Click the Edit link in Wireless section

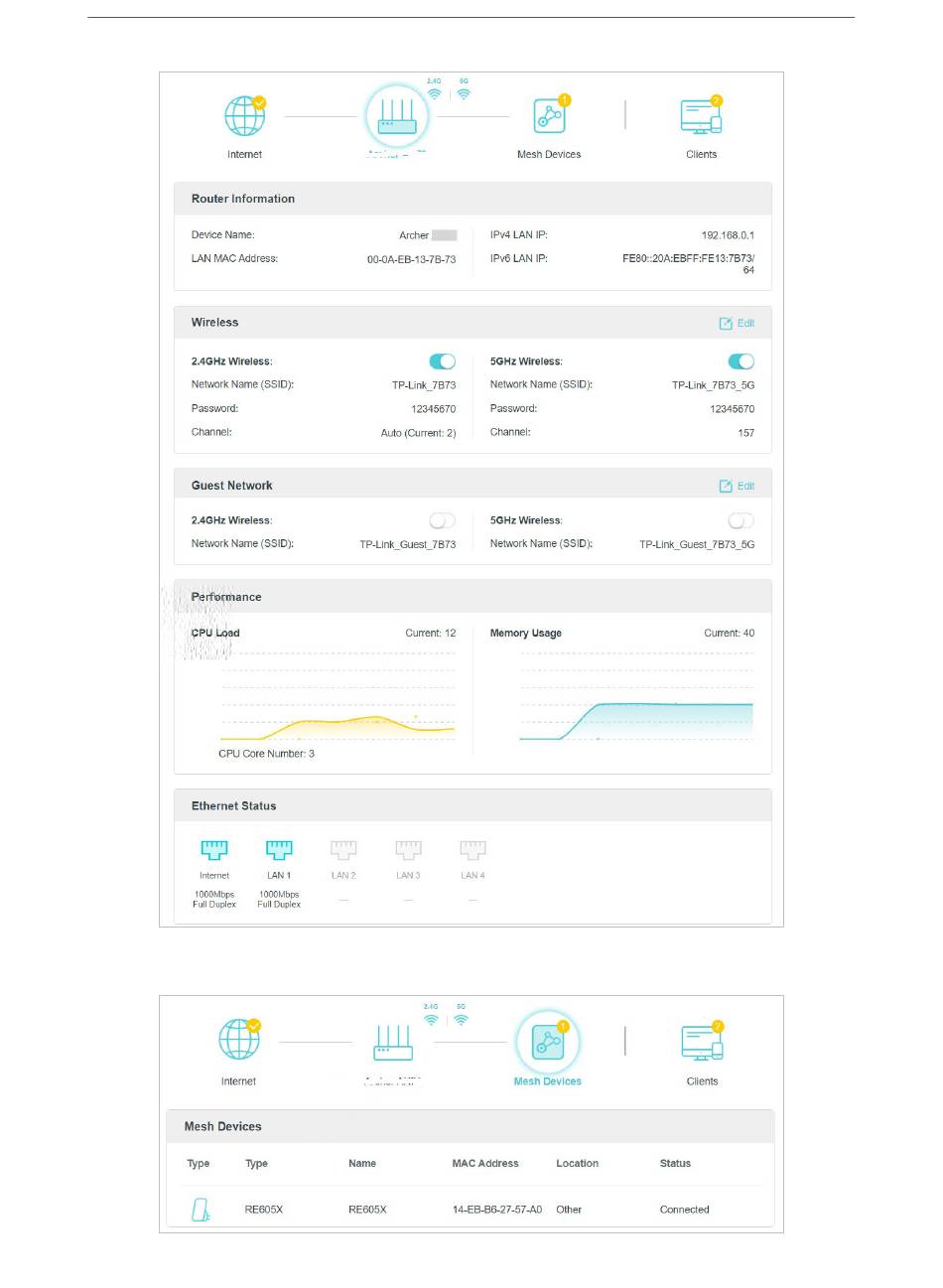[x=745, y=323]
